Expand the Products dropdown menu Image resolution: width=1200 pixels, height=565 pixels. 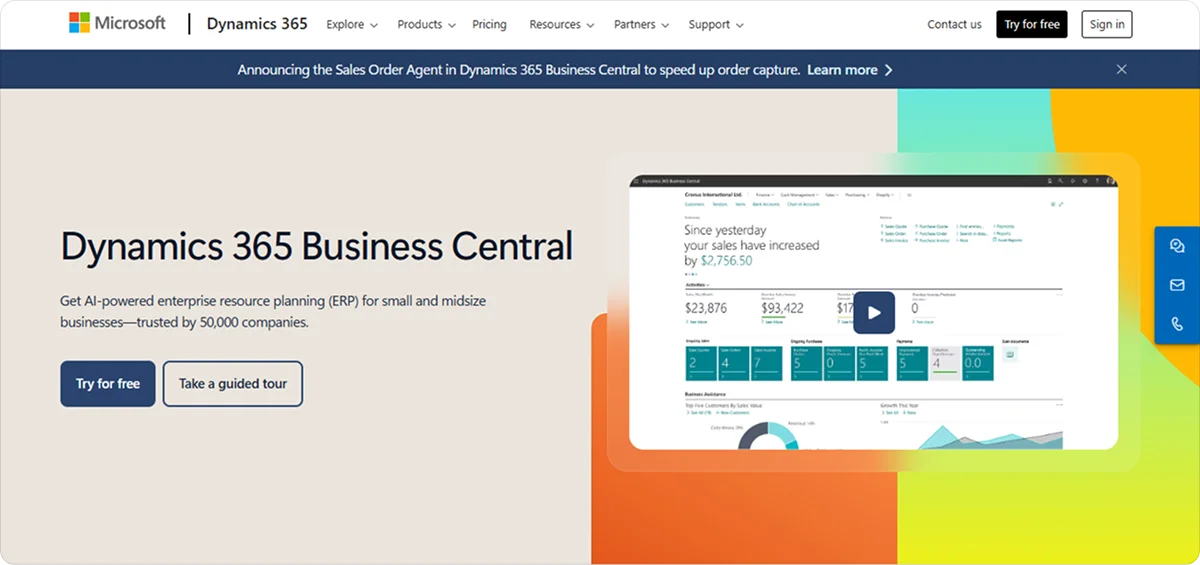426,24
